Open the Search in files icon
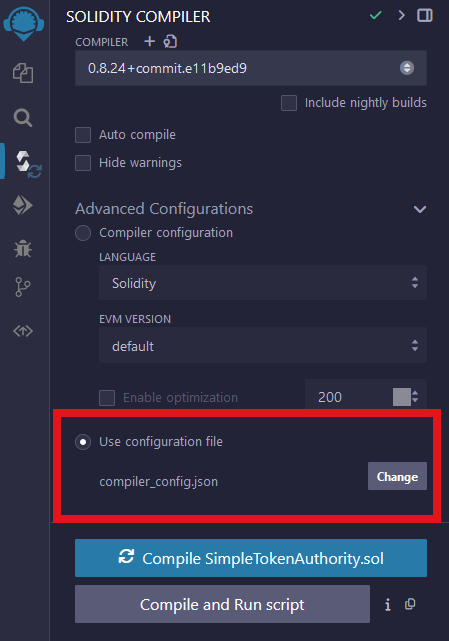Image resolution: width=449 pixels, height=641 pixels. (23, 118)
